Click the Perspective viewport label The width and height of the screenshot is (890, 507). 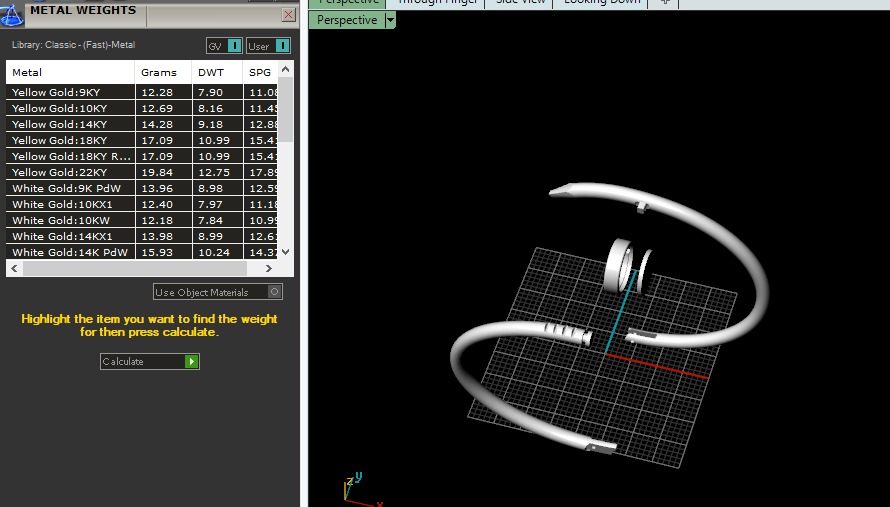click(x=347, y=20)
